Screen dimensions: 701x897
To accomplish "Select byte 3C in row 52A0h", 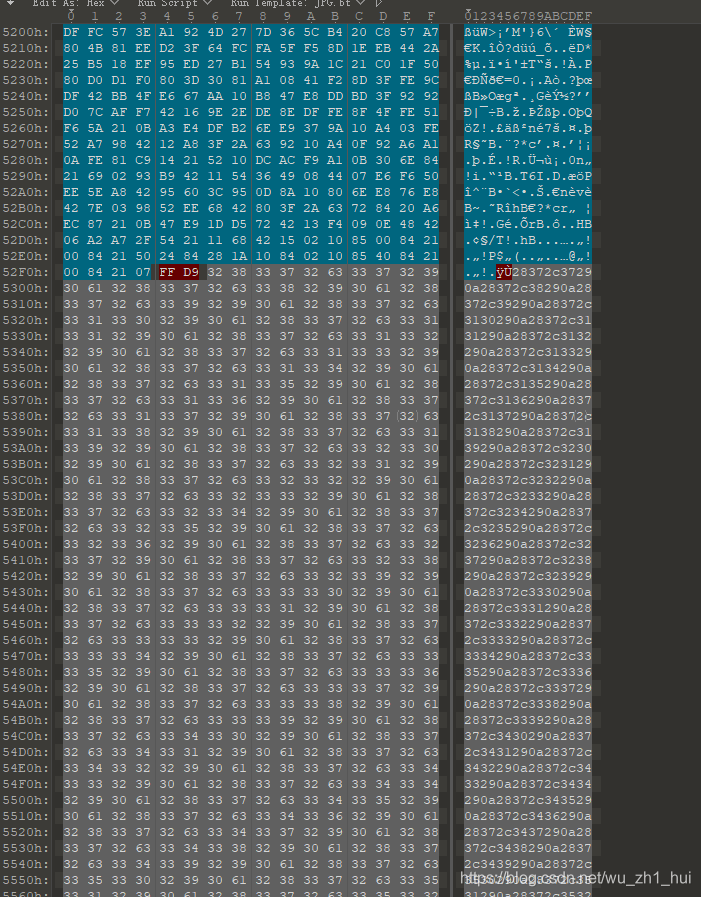I will point(215,192).
